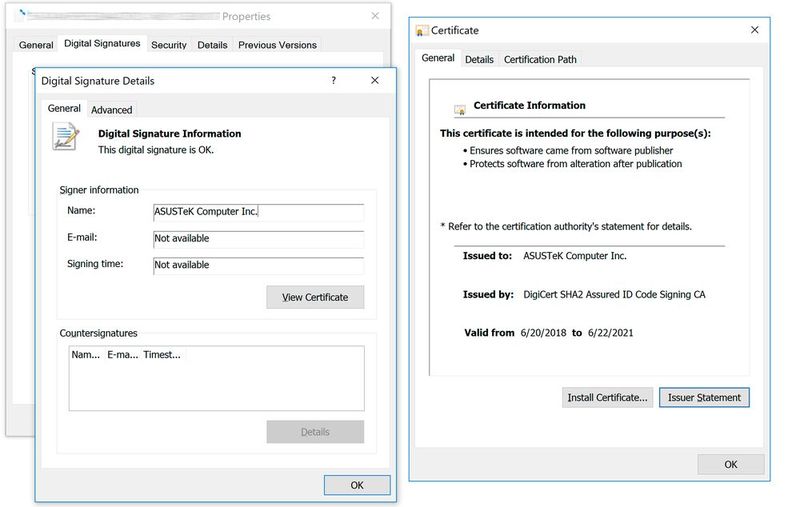Click the Install Certificate button
The image size is (800, 507).
pyautogui.click(x=607, y=397)
